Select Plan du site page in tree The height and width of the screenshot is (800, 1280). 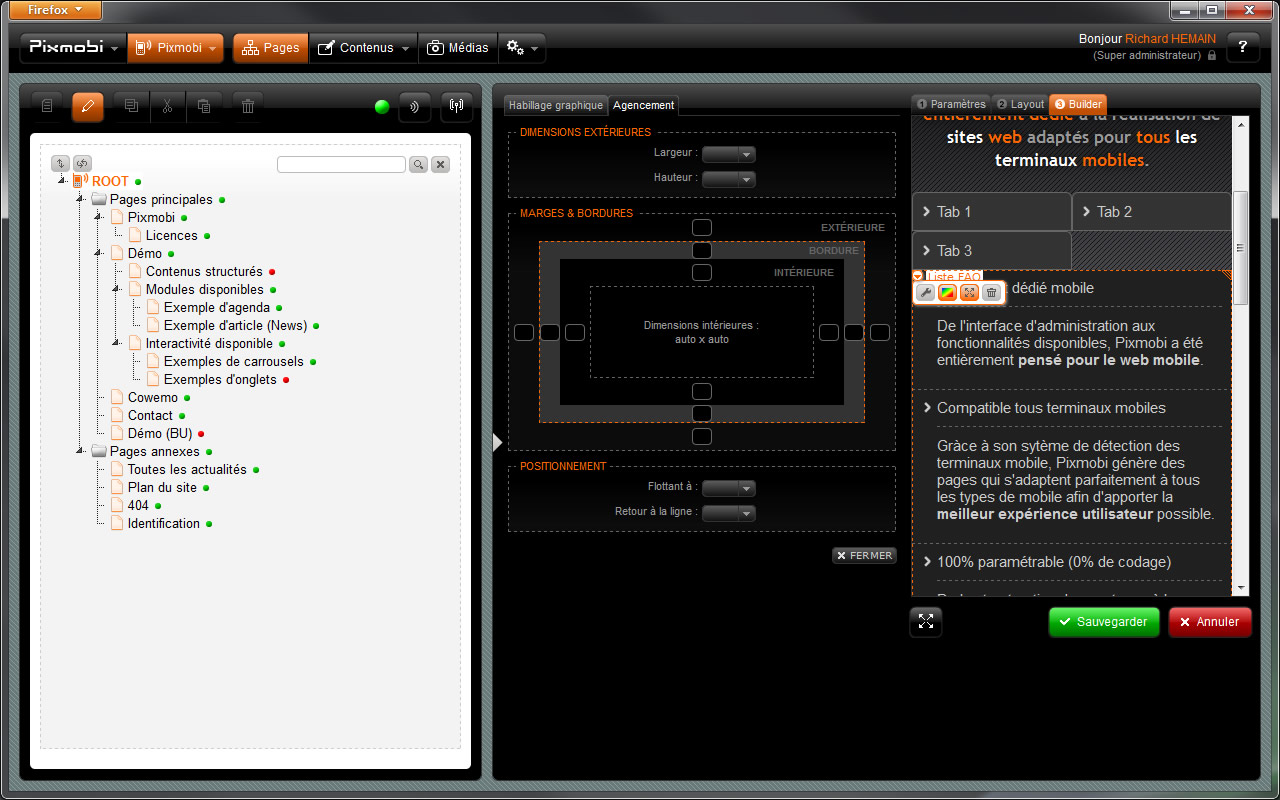point(162,487)
